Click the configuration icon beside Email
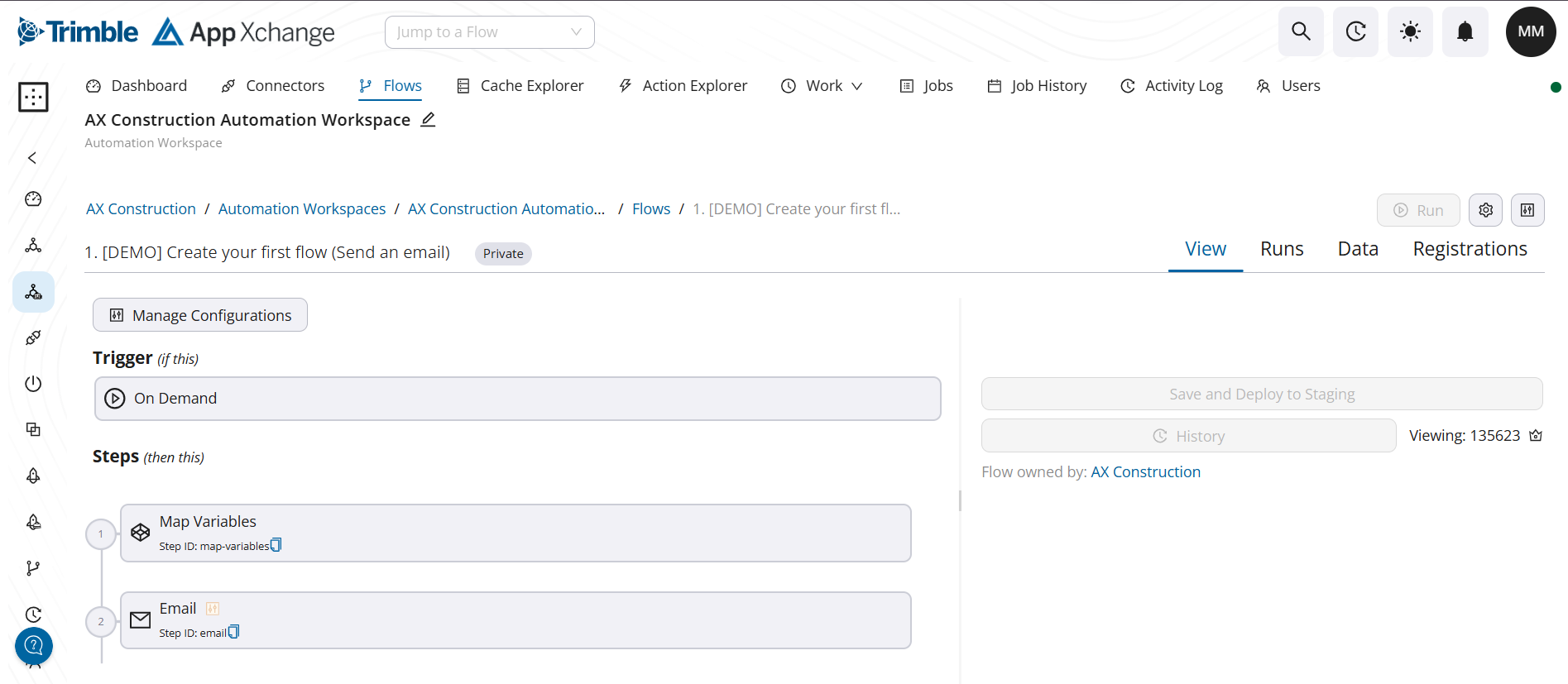1568x684 pixels. [x=213, y=609]
